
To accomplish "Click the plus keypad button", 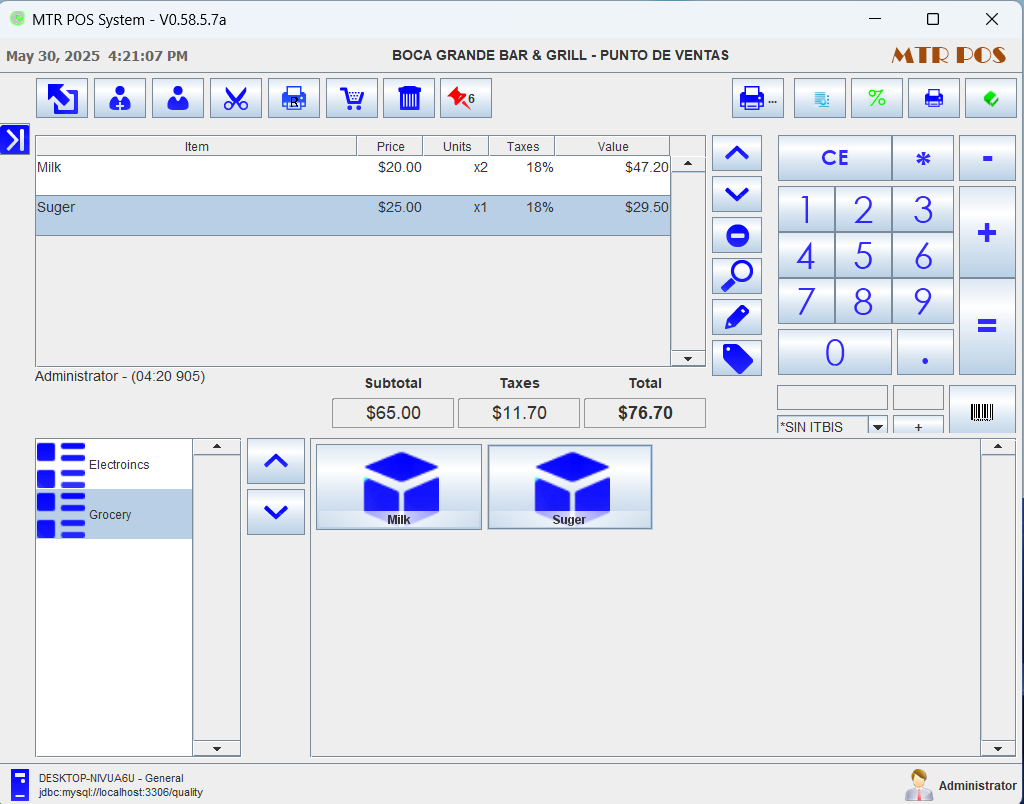I will click(987, 232).
